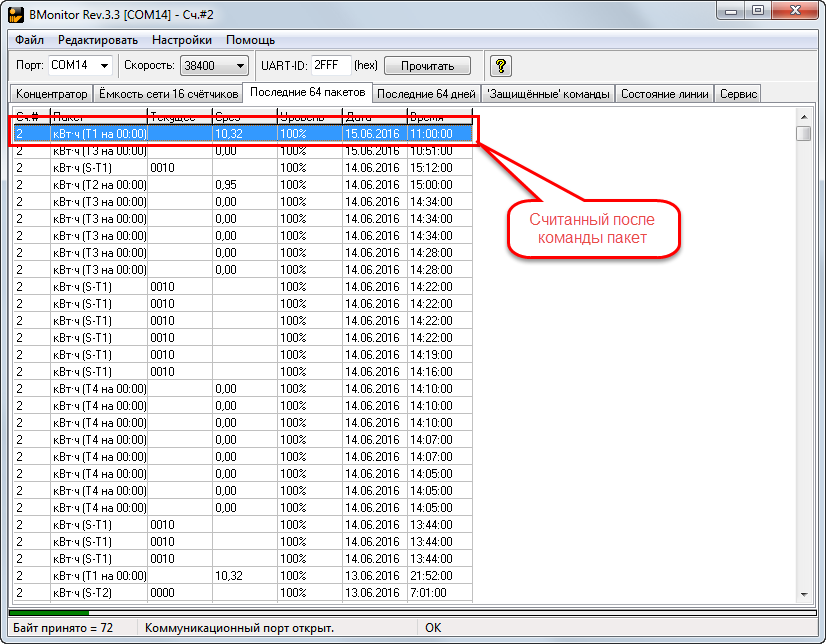Open the Сервис tab

click(738, 94)
